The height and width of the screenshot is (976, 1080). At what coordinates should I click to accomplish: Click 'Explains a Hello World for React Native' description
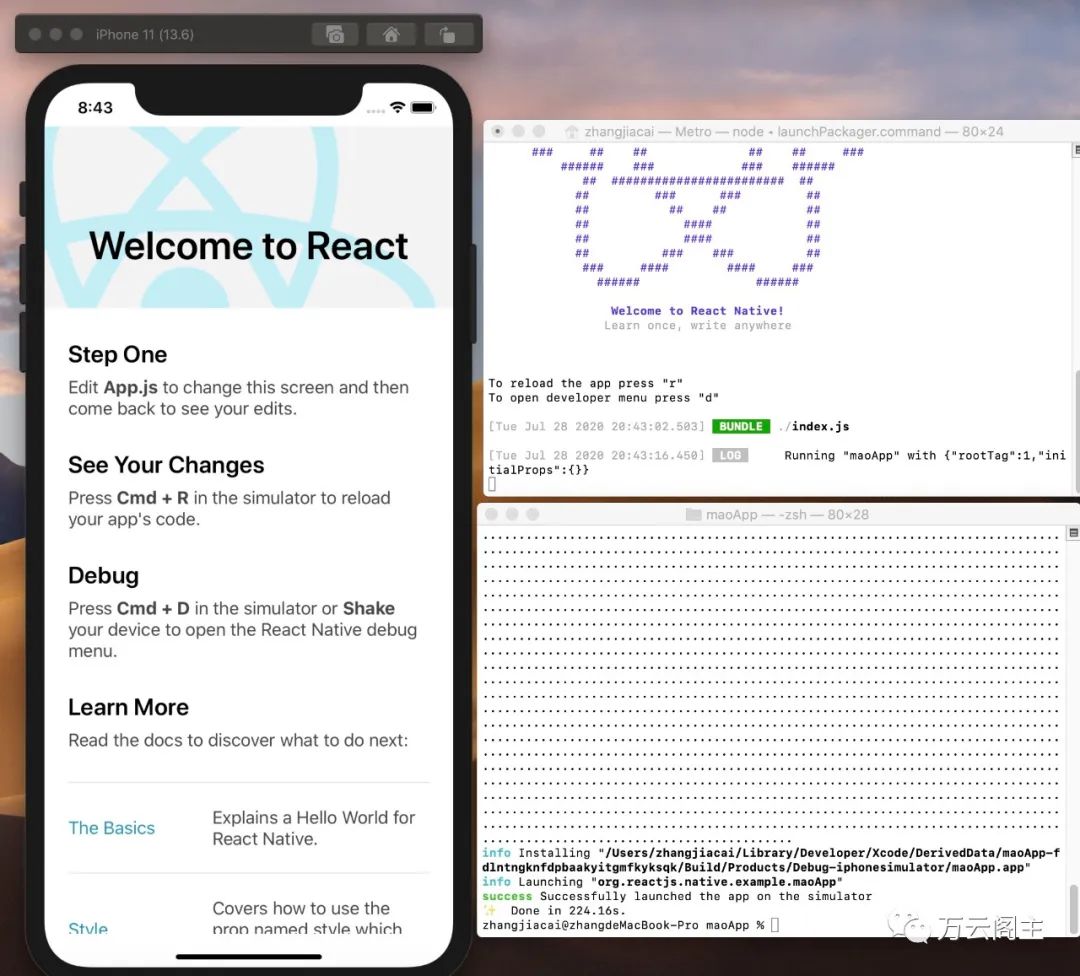click(x=313, y=828)
